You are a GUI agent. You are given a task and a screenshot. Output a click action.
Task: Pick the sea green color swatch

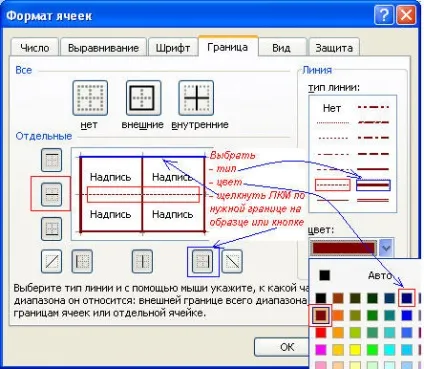pos(372,332)
